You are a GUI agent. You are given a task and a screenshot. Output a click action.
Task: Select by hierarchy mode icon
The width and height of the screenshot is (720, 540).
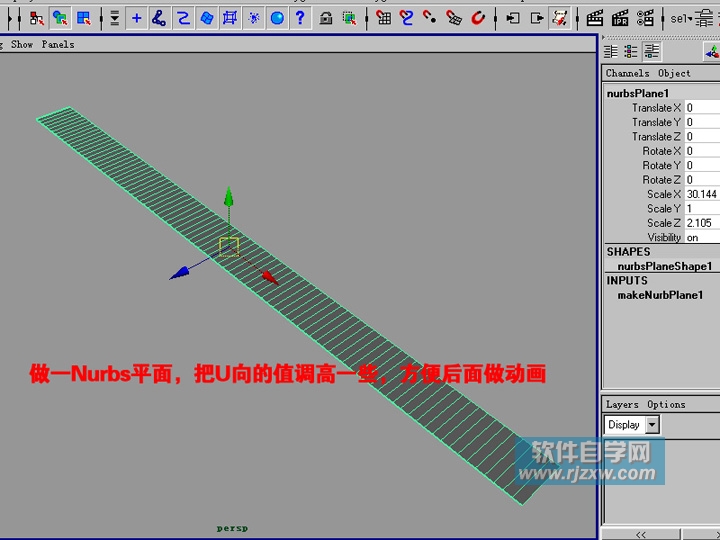36,18
